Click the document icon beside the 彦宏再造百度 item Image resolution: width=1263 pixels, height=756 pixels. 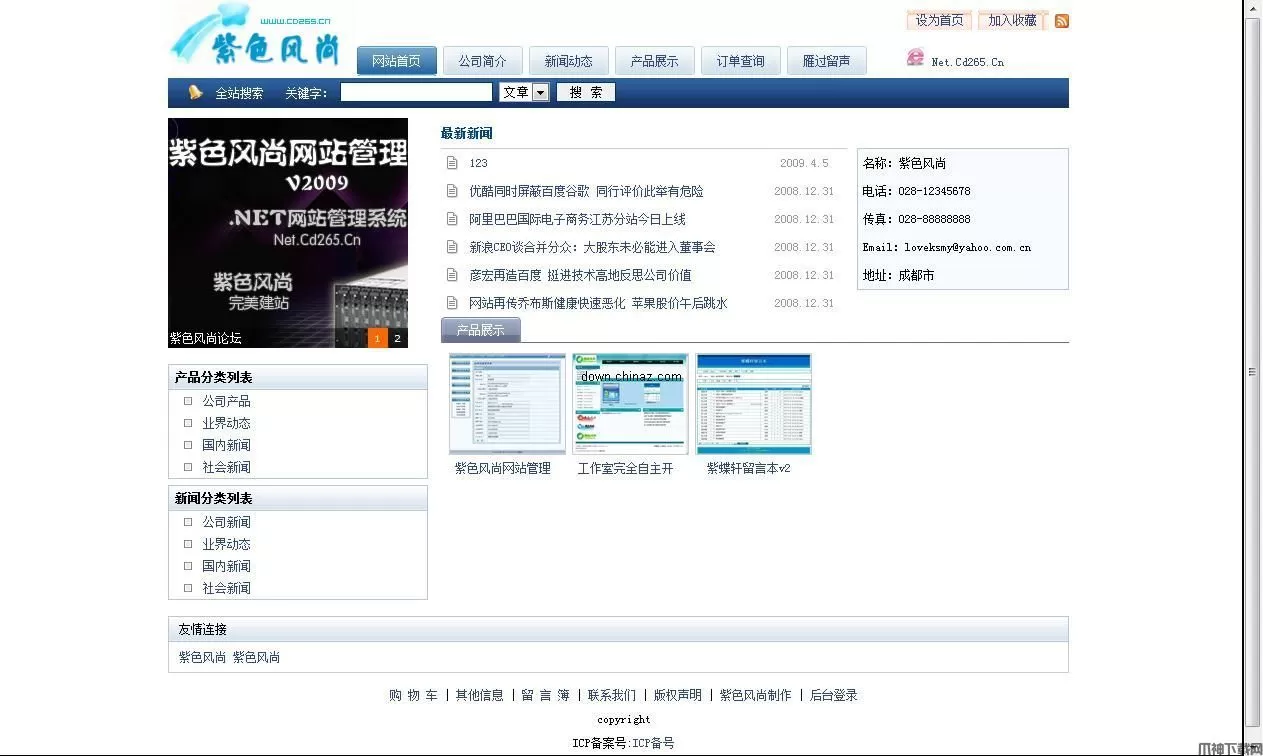[451, 274]
